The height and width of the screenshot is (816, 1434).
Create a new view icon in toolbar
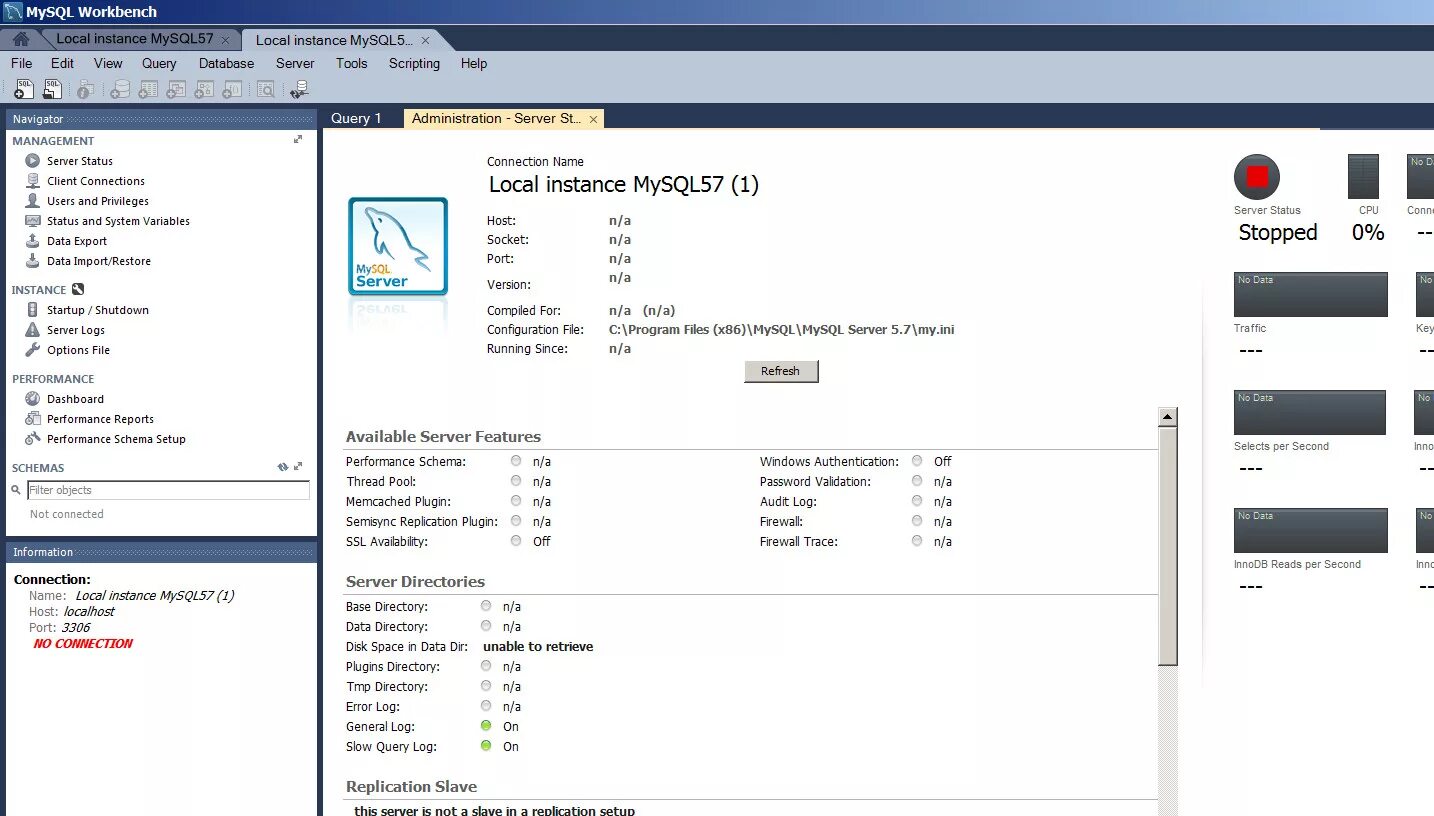click(x=176, y=90)
